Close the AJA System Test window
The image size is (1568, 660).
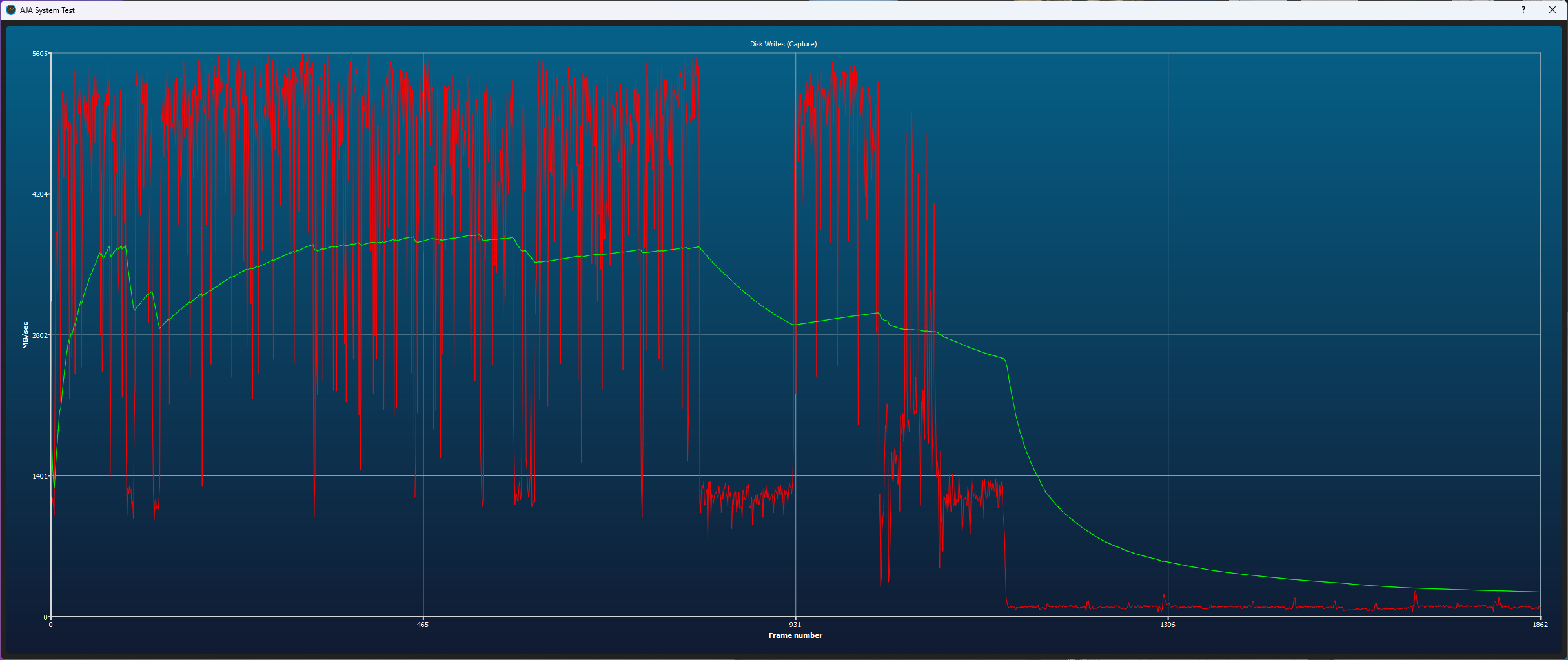tap(1553, 10)
